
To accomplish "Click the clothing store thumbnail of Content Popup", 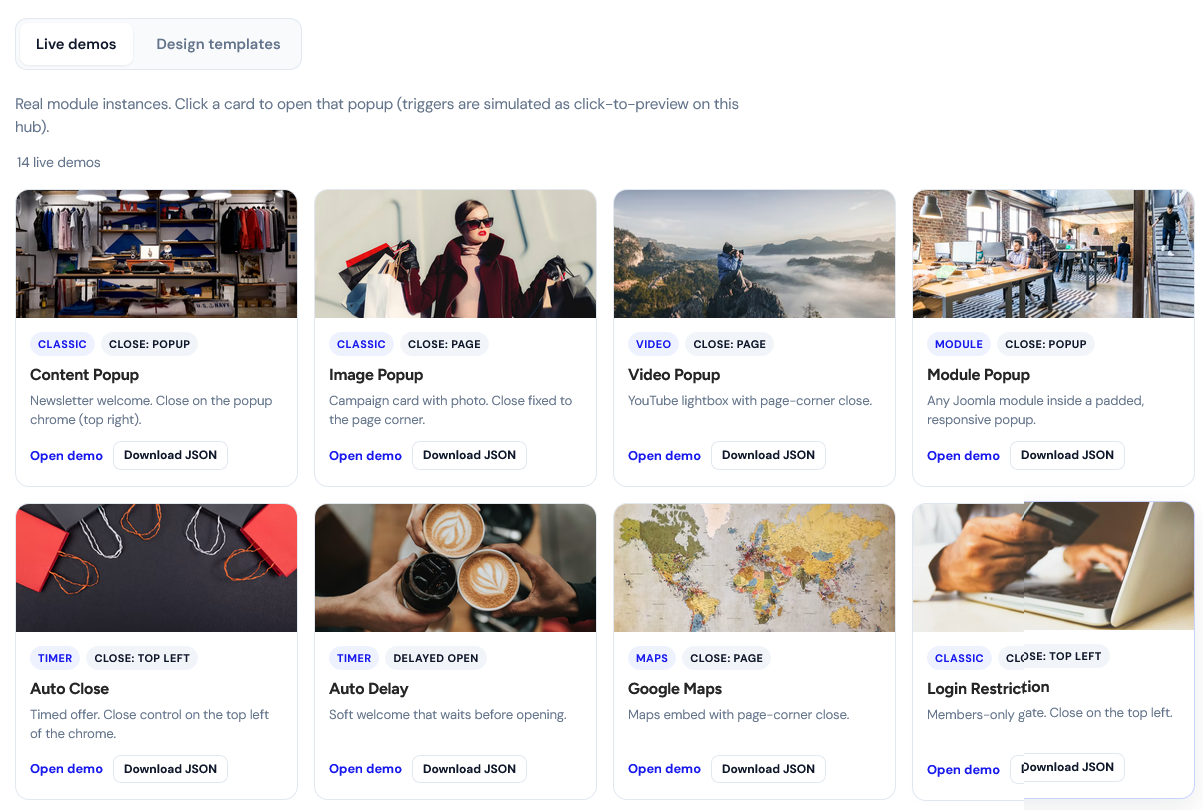I will pos(156,254).
